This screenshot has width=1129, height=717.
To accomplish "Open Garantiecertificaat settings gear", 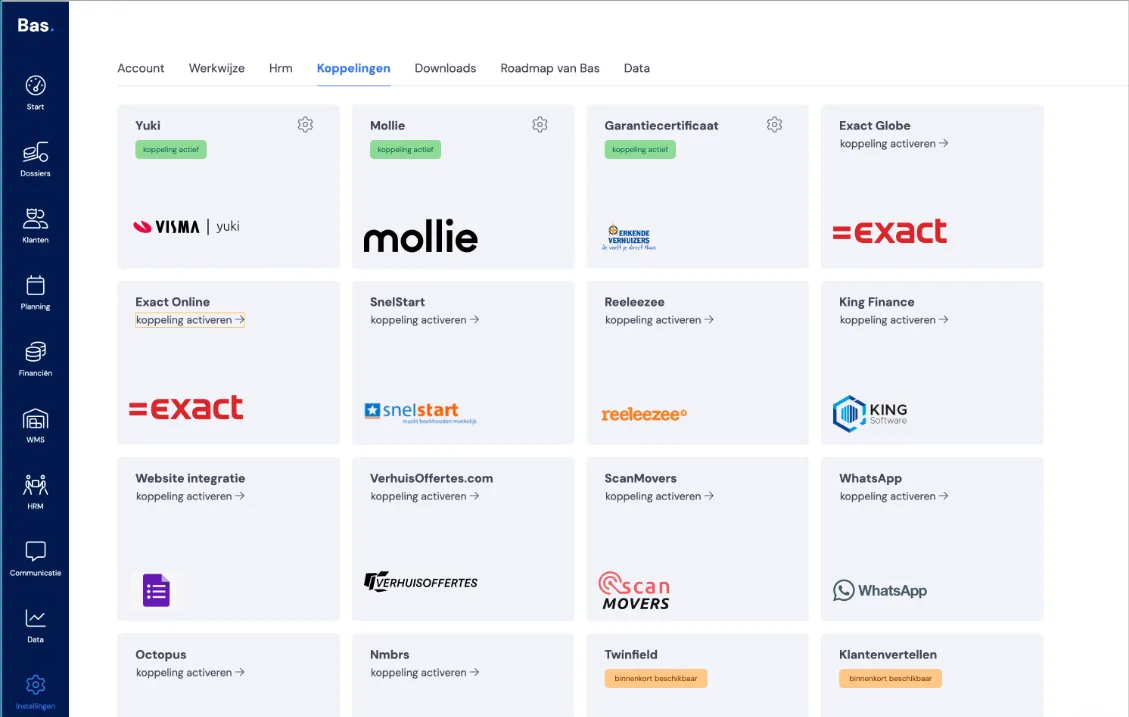I will [x=774, y=125].
